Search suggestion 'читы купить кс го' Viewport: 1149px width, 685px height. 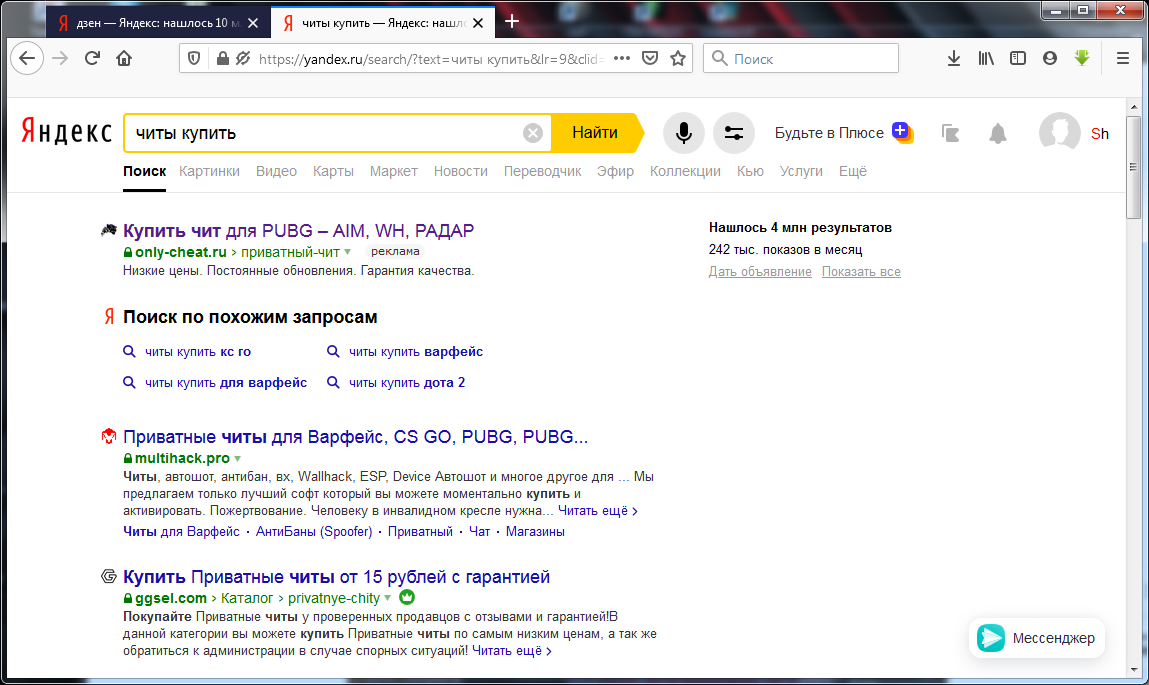198,352
